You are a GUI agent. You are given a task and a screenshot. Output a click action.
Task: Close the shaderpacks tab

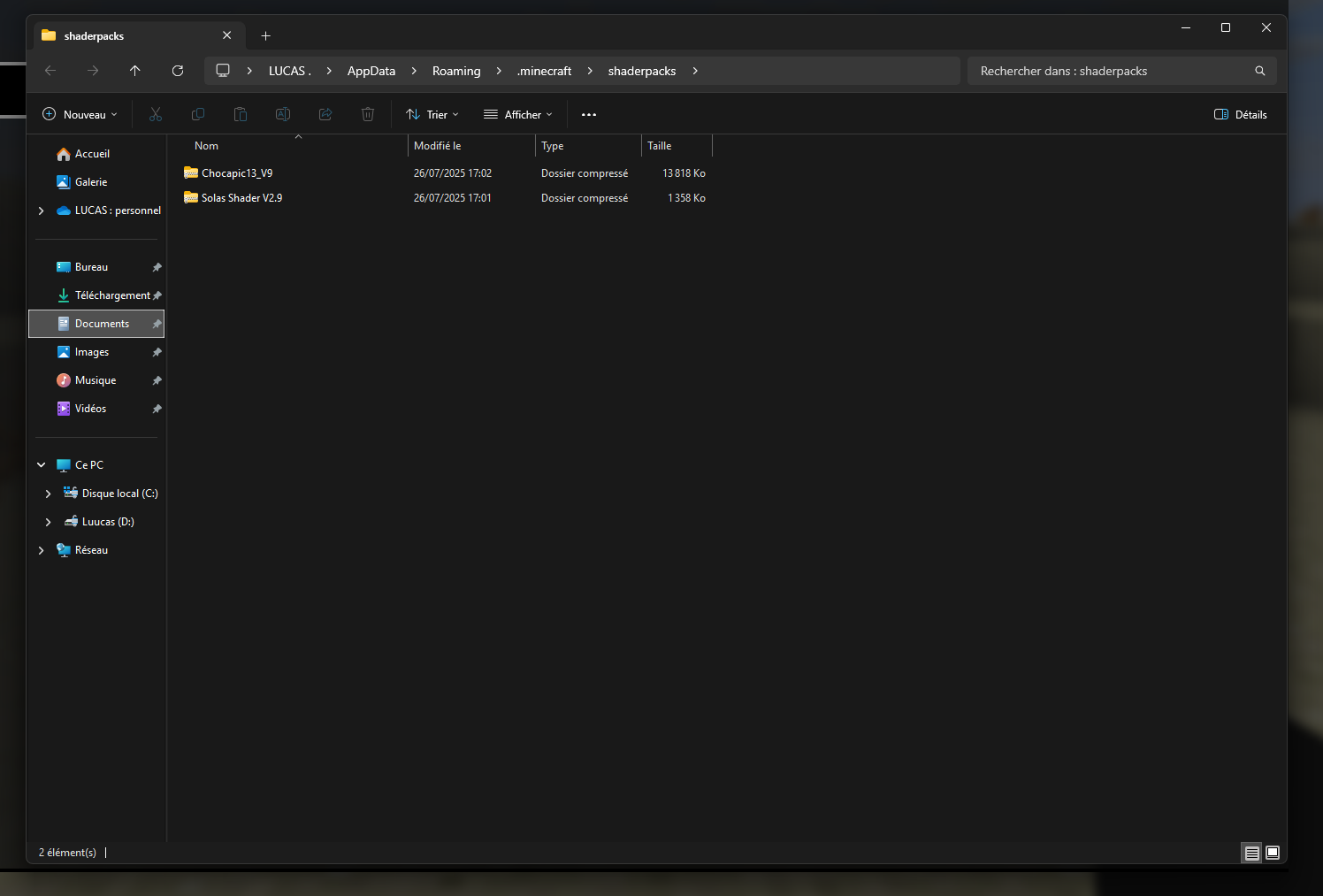pyautogui.click(x=227, y=35)
